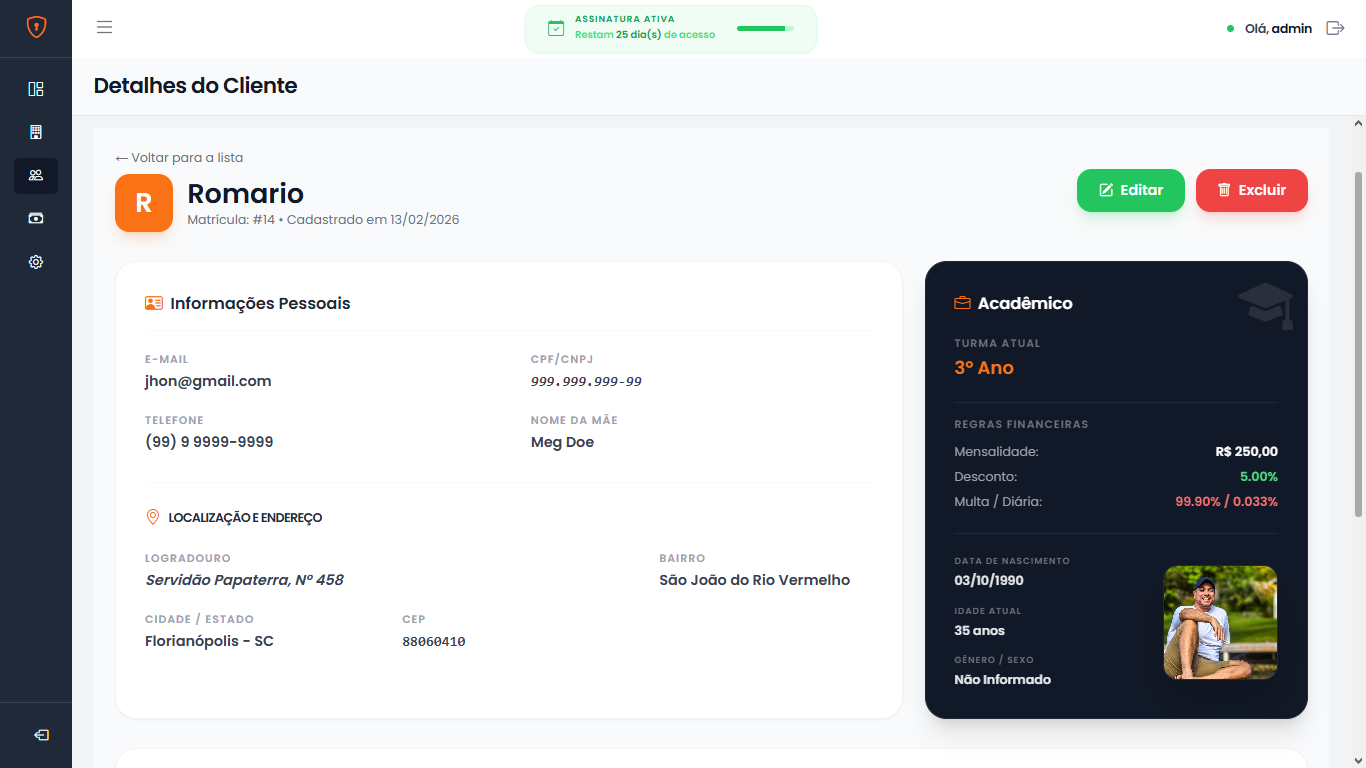Viewport: 1366px width, 768px height.
Task: Click the top-right sign out icon
Action: (x=1335, y=28)
